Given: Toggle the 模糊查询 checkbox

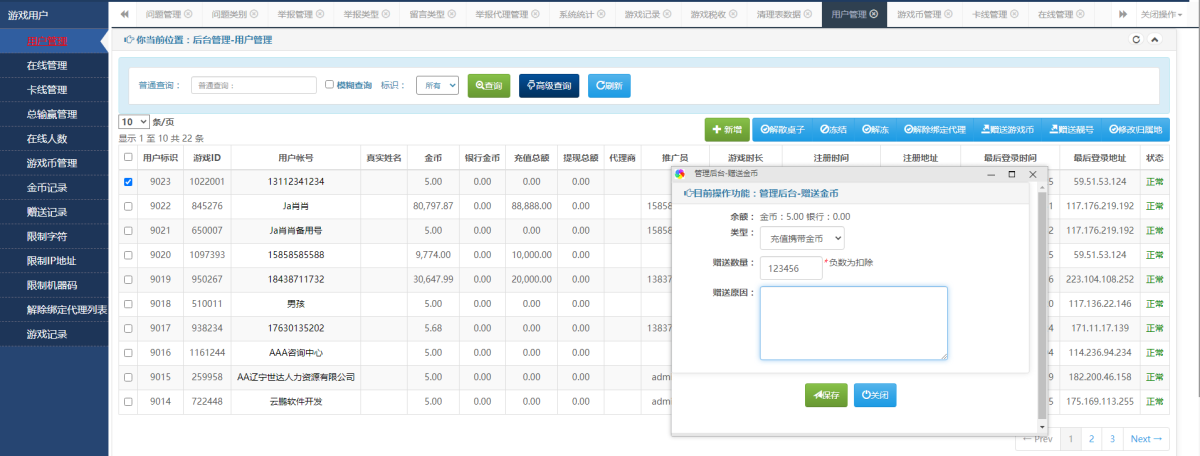Looking at the screenshot, I should click(330, 85).
